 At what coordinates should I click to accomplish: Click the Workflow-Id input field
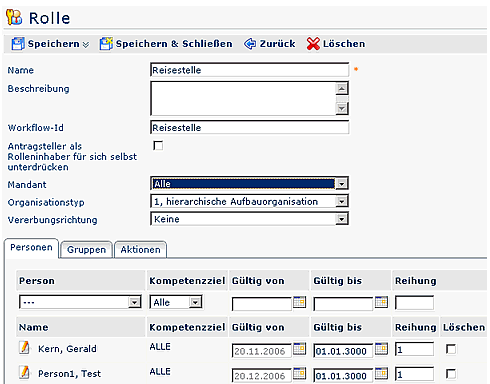[249, 128]
